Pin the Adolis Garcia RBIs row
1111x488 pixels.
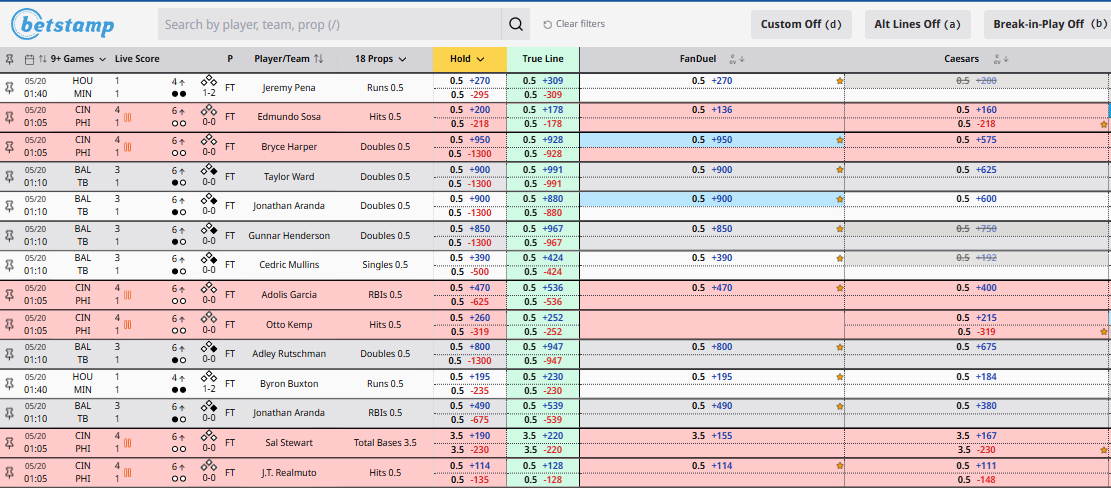pos(9,295)
